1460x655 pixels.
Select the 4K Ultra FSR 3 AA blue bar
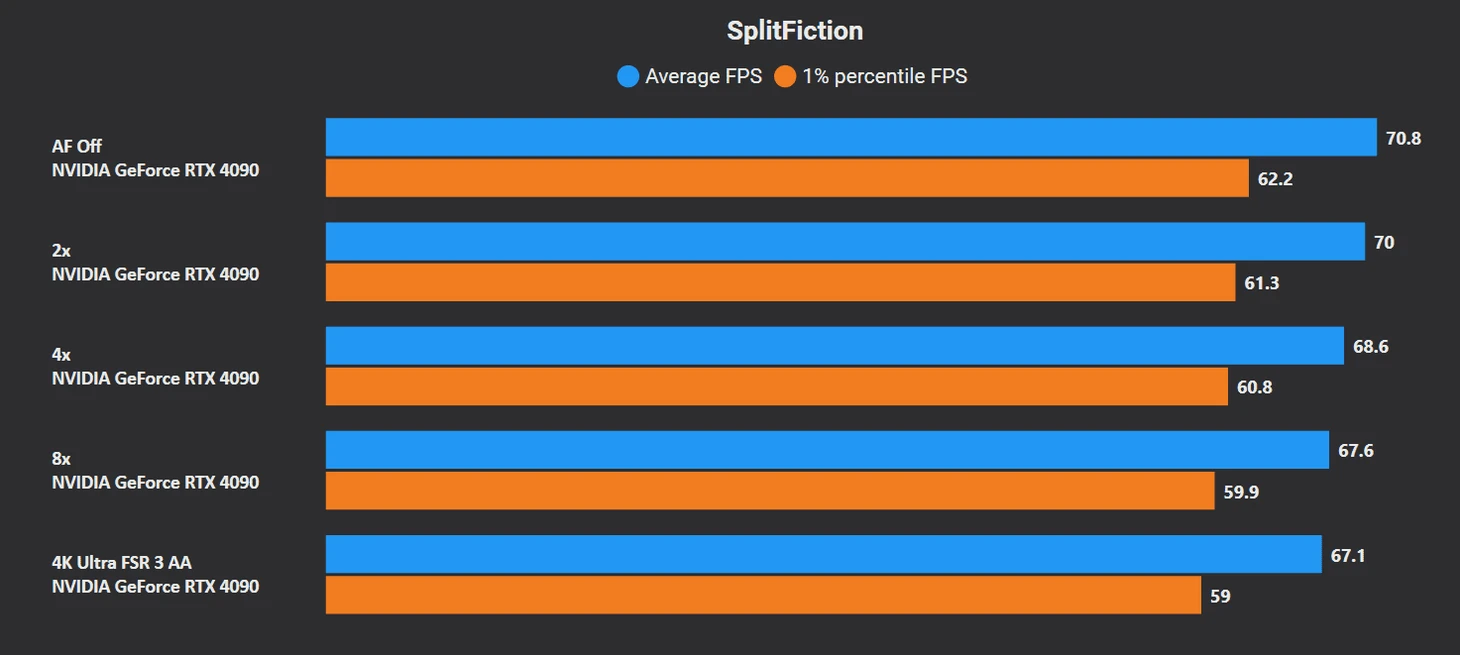point(824,553)
